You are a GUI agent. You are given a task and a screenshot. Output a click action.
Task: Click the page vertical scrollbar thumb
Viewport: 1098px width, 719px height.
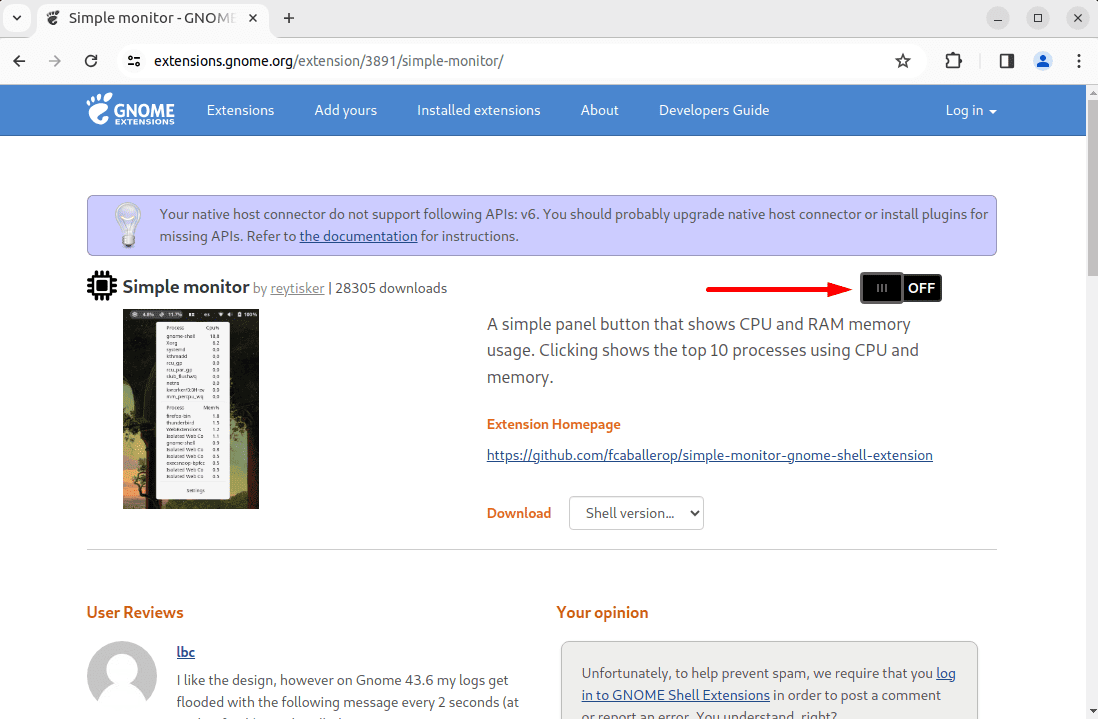[1092, 188]
